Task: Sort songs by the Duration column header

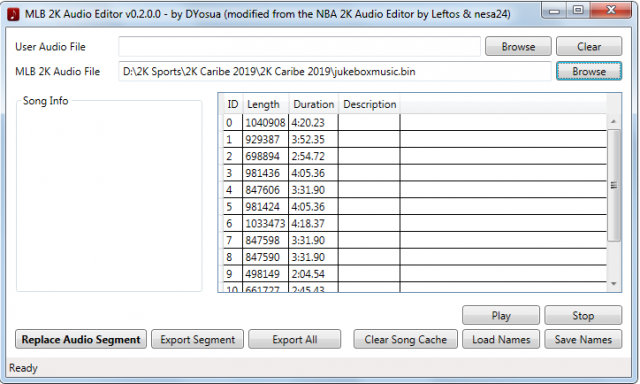Action: 313,104
